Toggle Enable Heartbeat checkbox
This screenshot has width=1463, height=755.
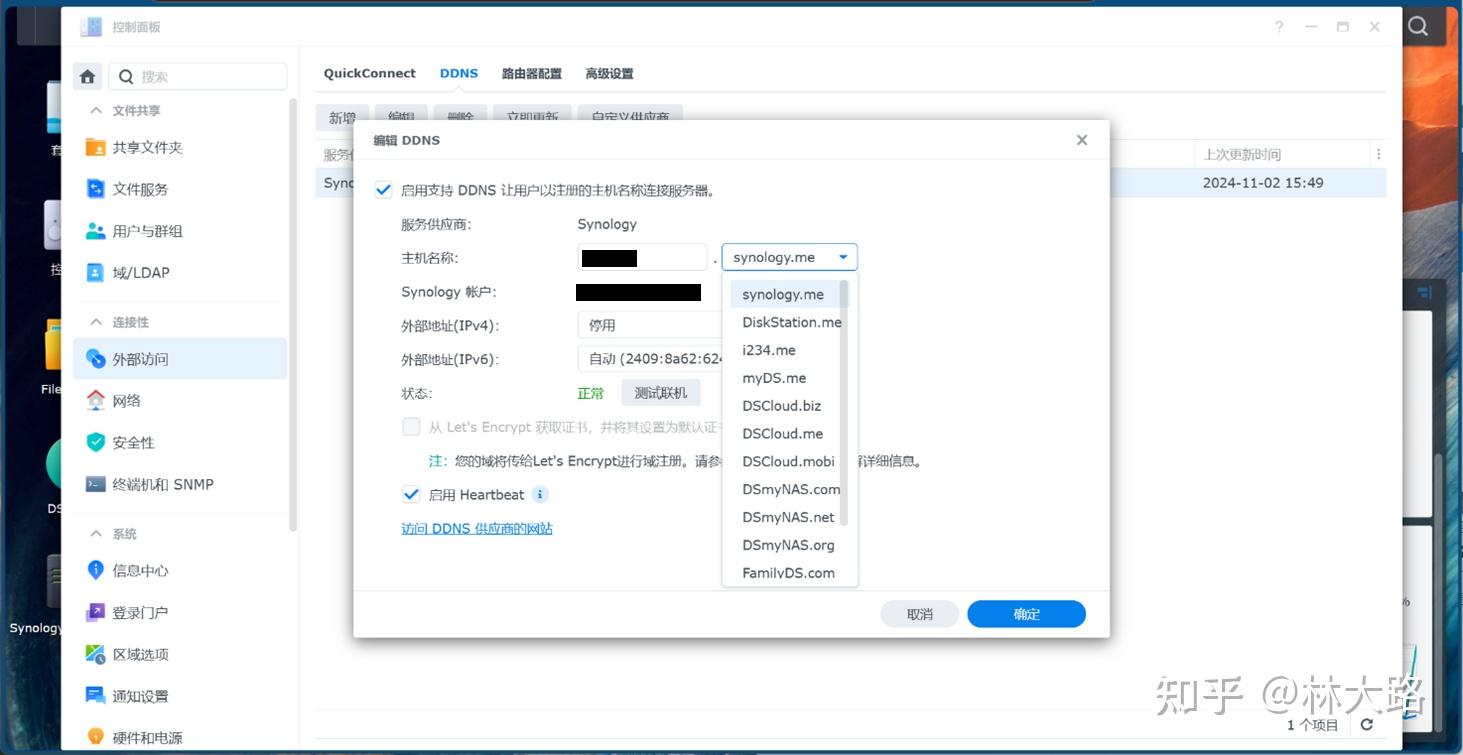click(x=411, y=494)
